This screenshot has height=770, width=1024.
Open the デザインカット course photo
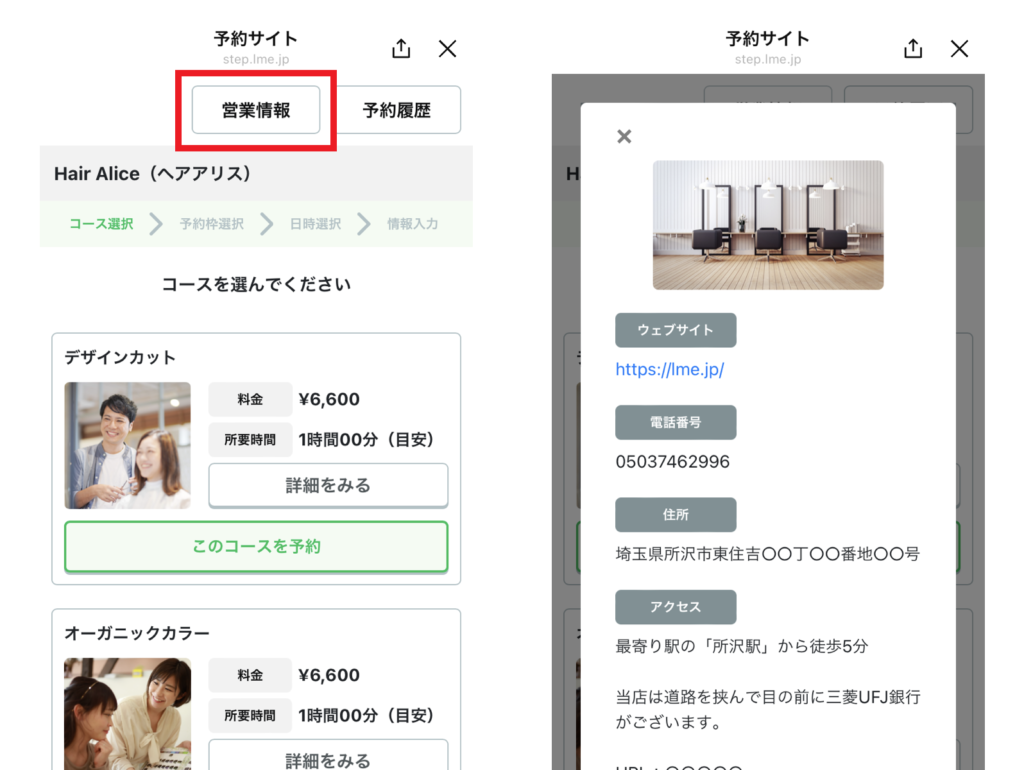pos(128,445)
